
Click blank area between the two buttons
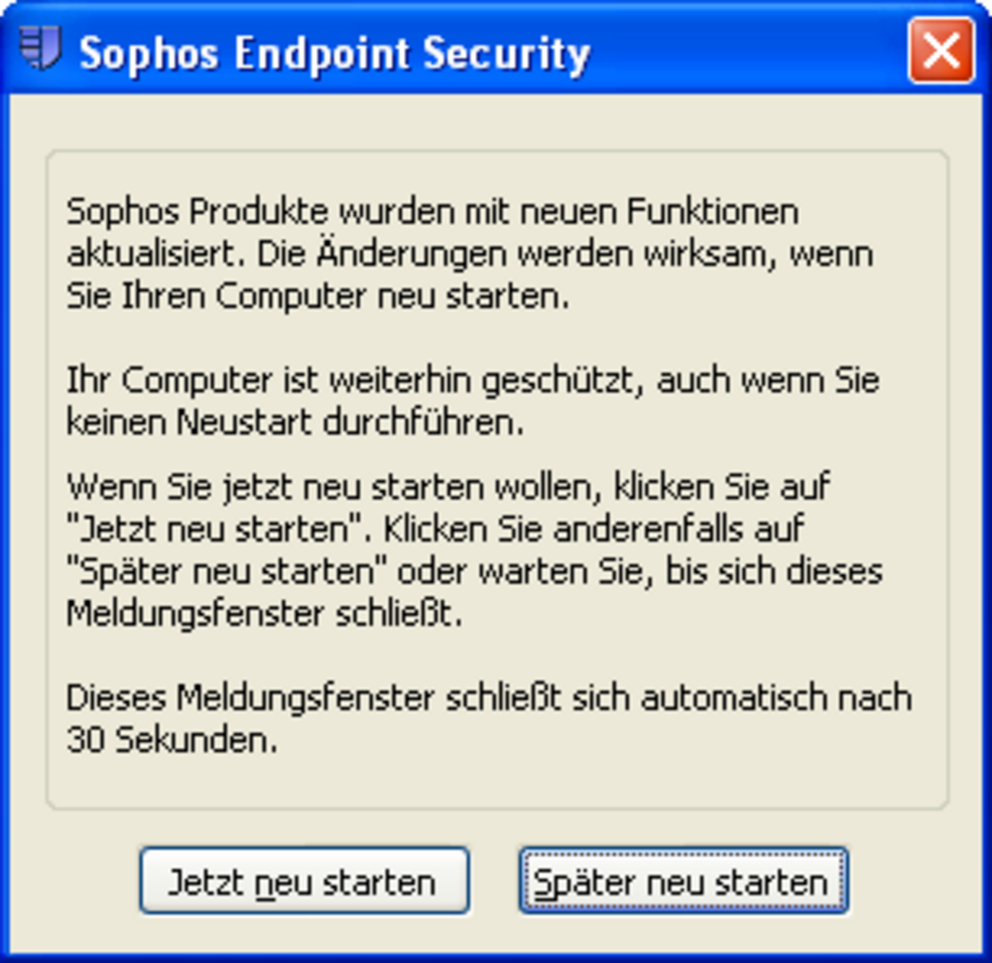pos(494,881)
